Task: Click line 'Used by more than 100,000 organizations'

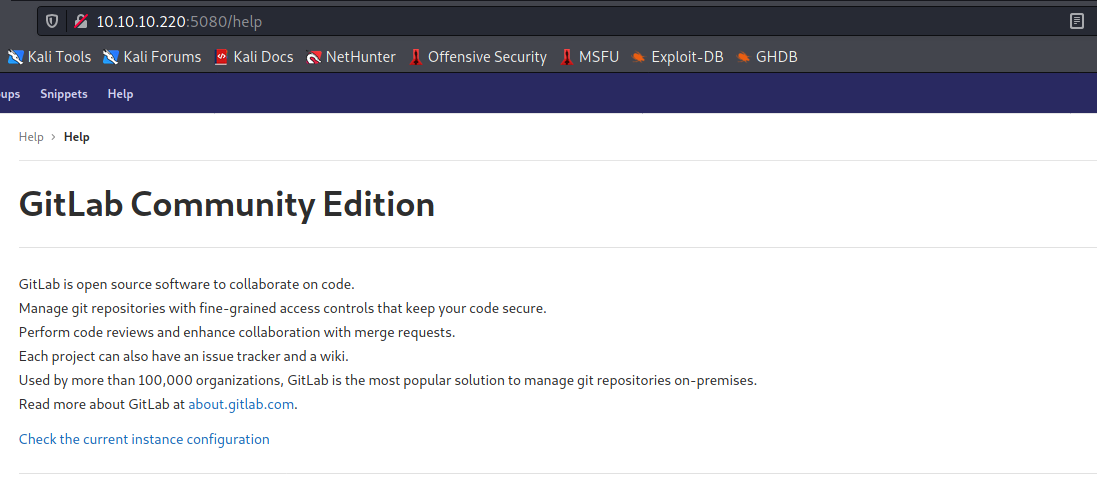Action: (388, 380)
